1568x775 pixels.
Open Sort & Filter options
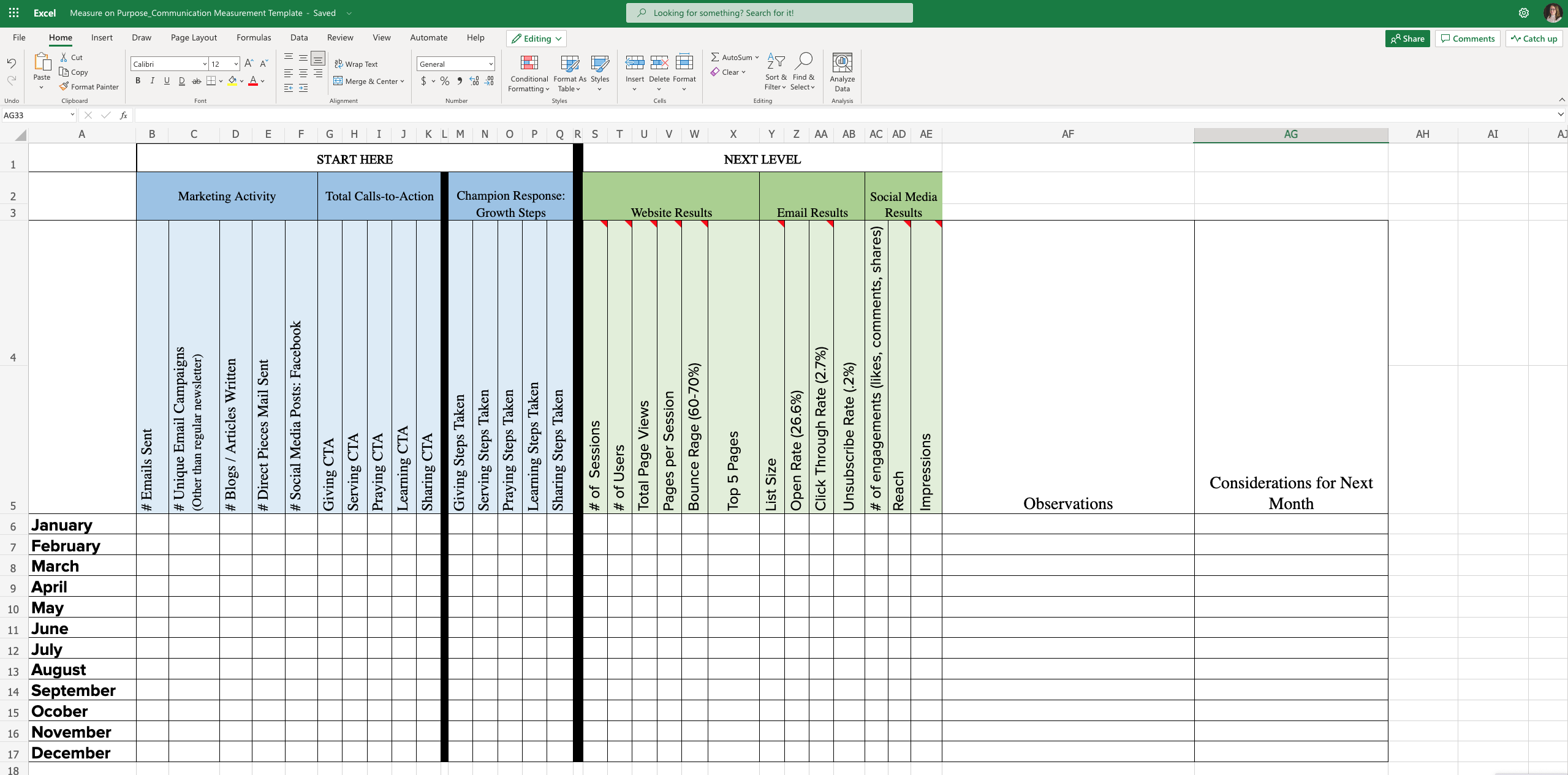775,72
